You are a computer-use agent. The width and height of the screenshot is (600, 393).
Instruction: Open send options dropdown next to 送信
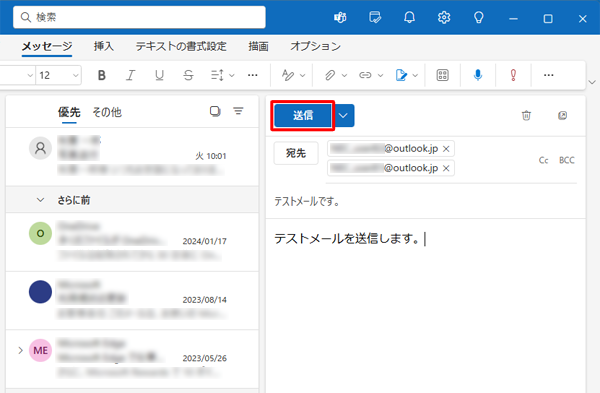tap(343, 115)
